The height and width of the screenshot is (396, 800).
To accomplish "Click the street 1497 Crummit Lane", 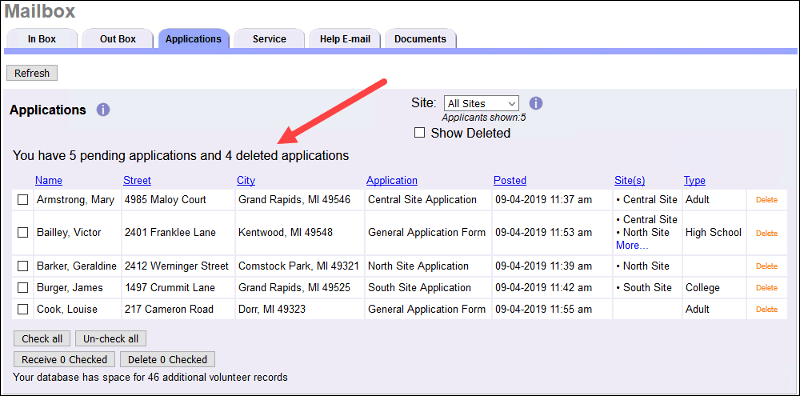I will pyautogui.click(x=170, y=287).
